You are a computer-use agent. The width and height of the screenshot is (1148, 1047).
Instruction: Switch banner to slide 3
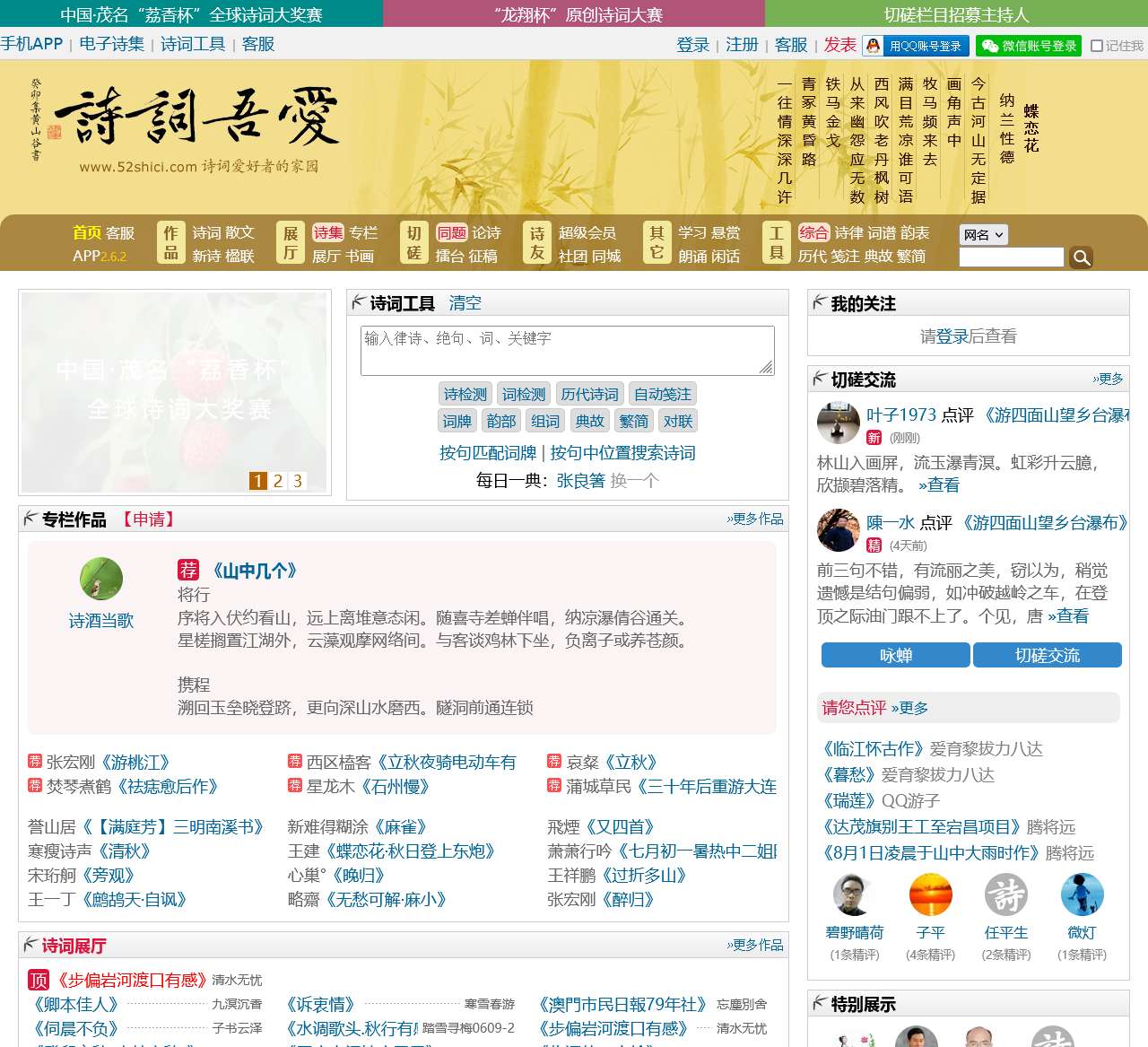click(298, 481)
